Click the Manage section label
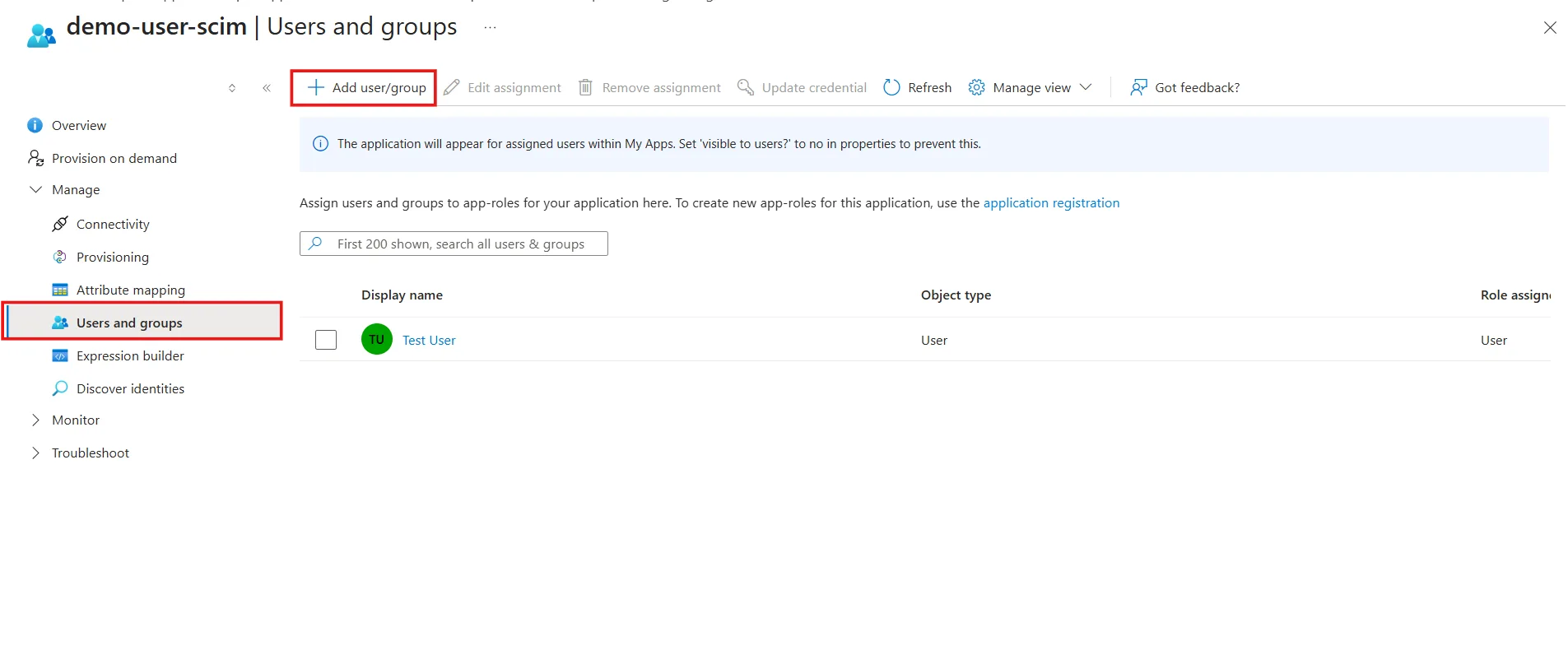 [76, 189]
